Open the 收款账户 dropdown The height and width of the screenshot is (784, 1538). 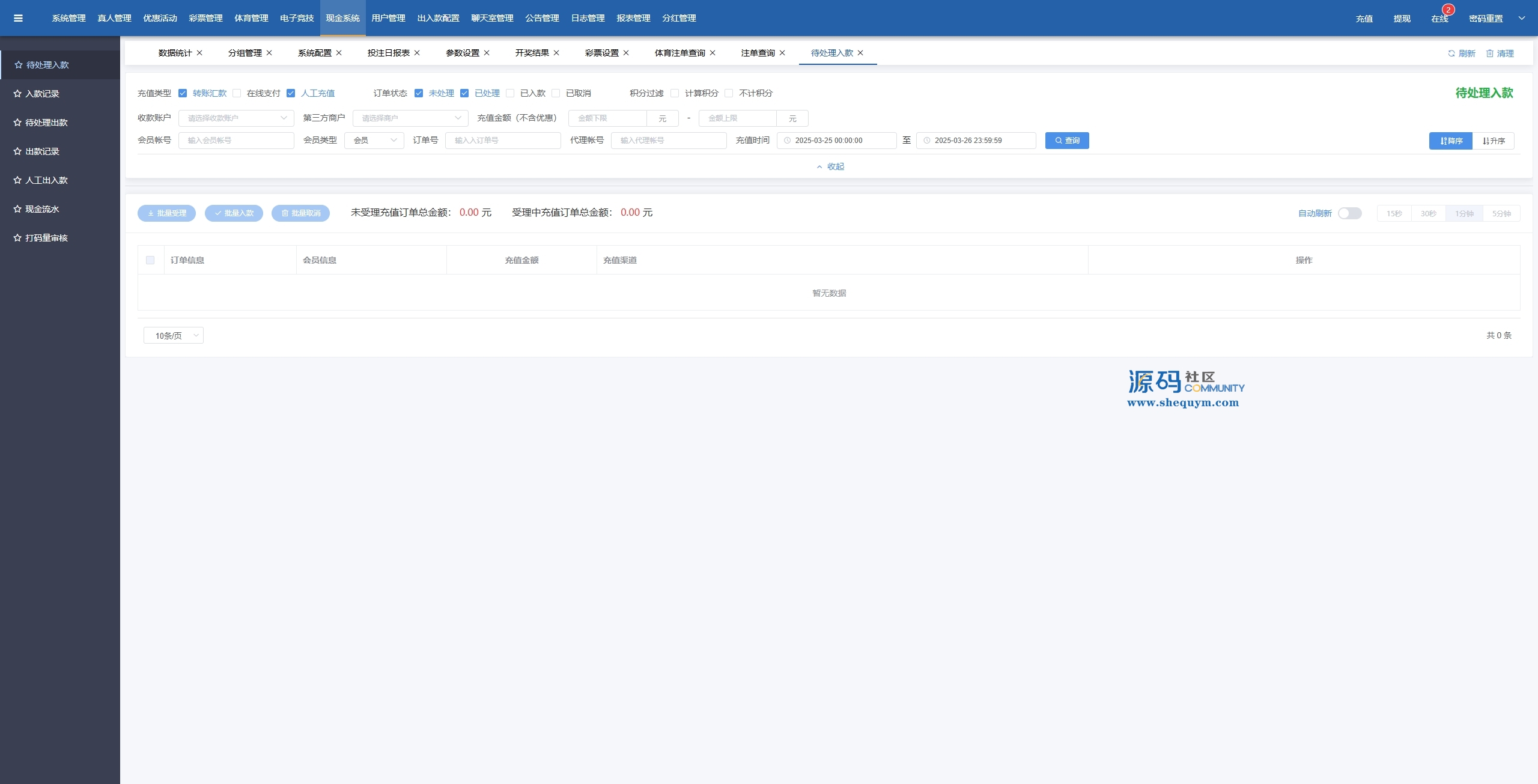tap(236, 118)
